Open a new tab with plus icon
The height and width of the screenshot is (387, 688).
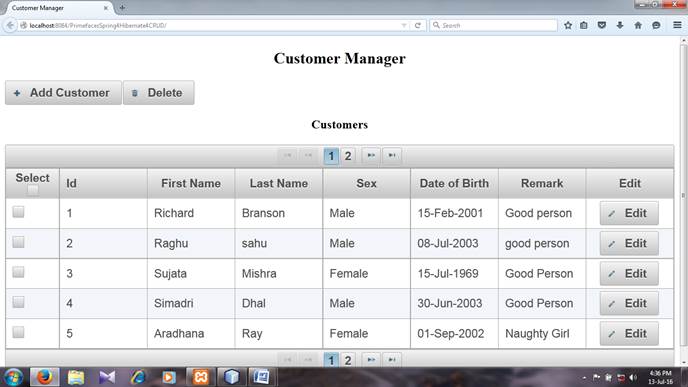122,7
